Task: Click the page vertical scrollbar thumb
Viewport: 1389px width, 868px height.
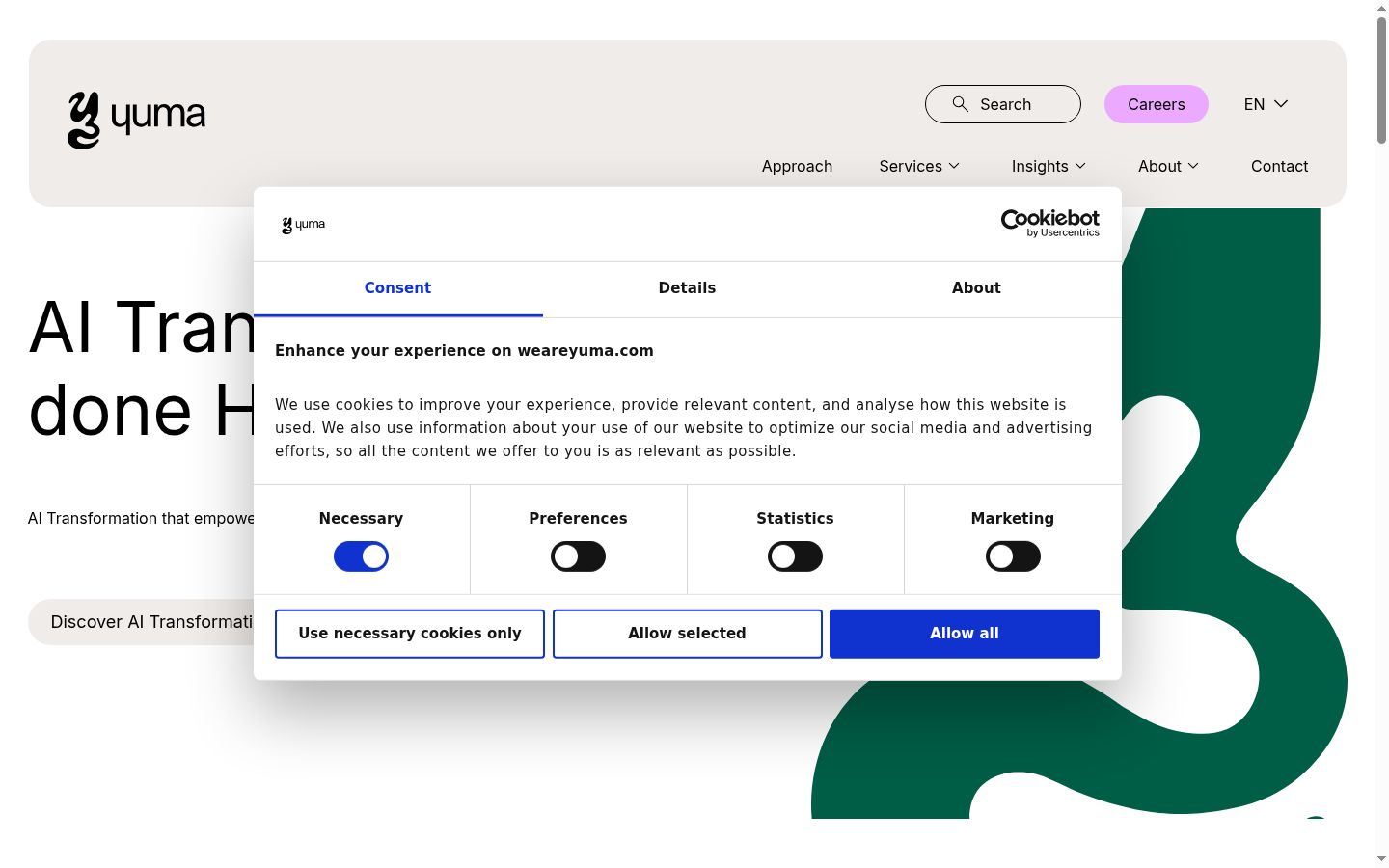Action: [1381, 80]
